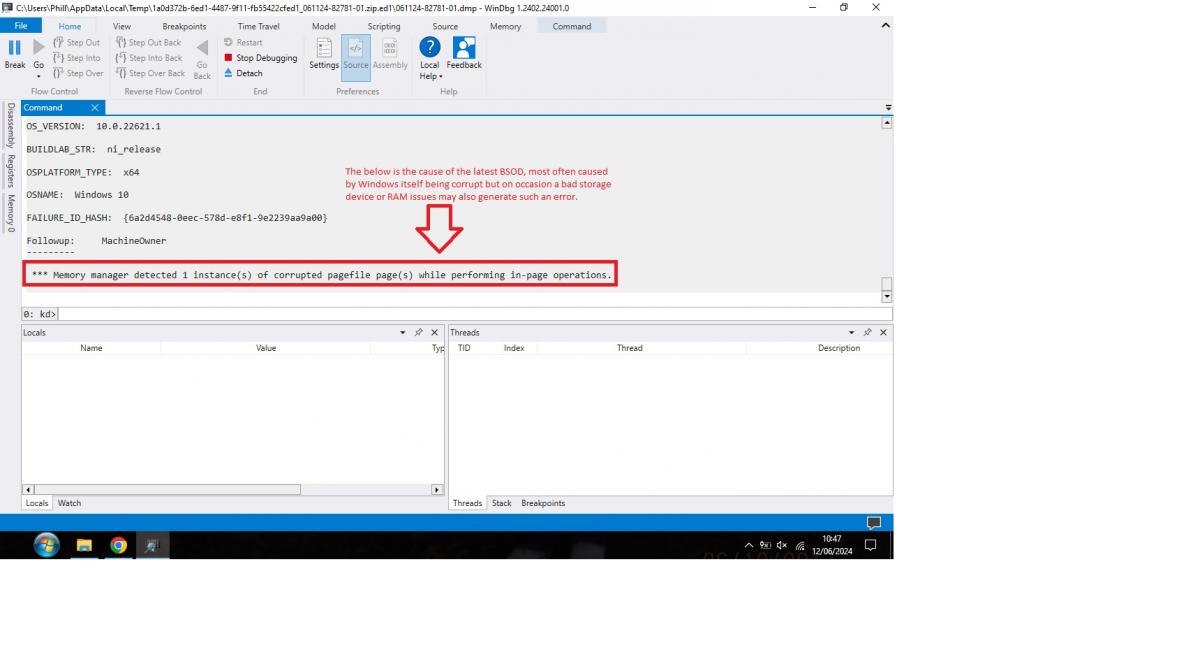Click Step Out Back

pyautogui.click(x=149, y=42)
